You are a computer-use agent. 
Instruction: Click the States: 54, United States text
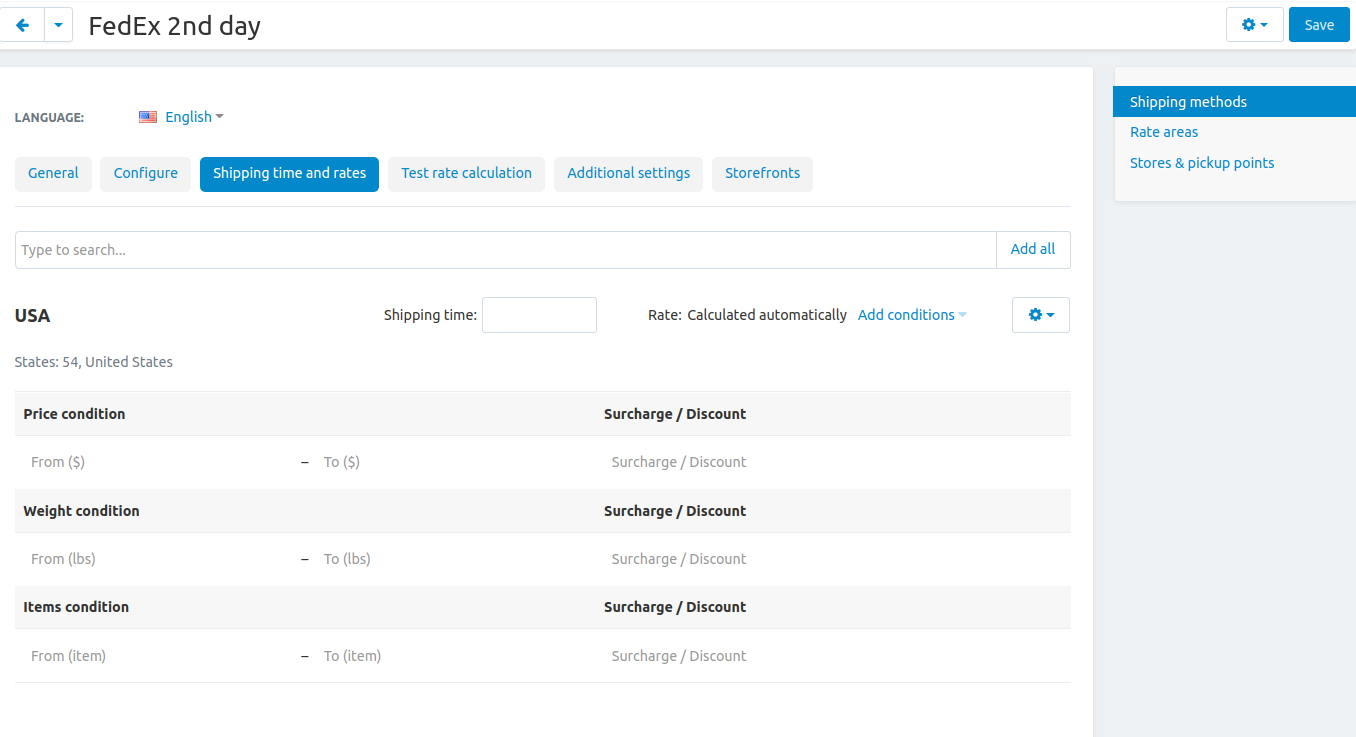coord(94,362)
